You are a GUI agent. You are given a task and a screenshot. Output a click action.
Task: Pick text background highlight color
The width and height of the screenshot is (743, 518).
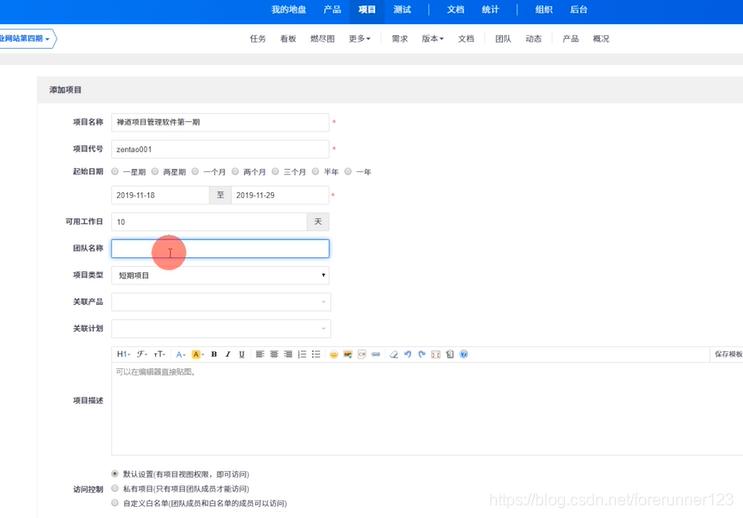(197, 354)
